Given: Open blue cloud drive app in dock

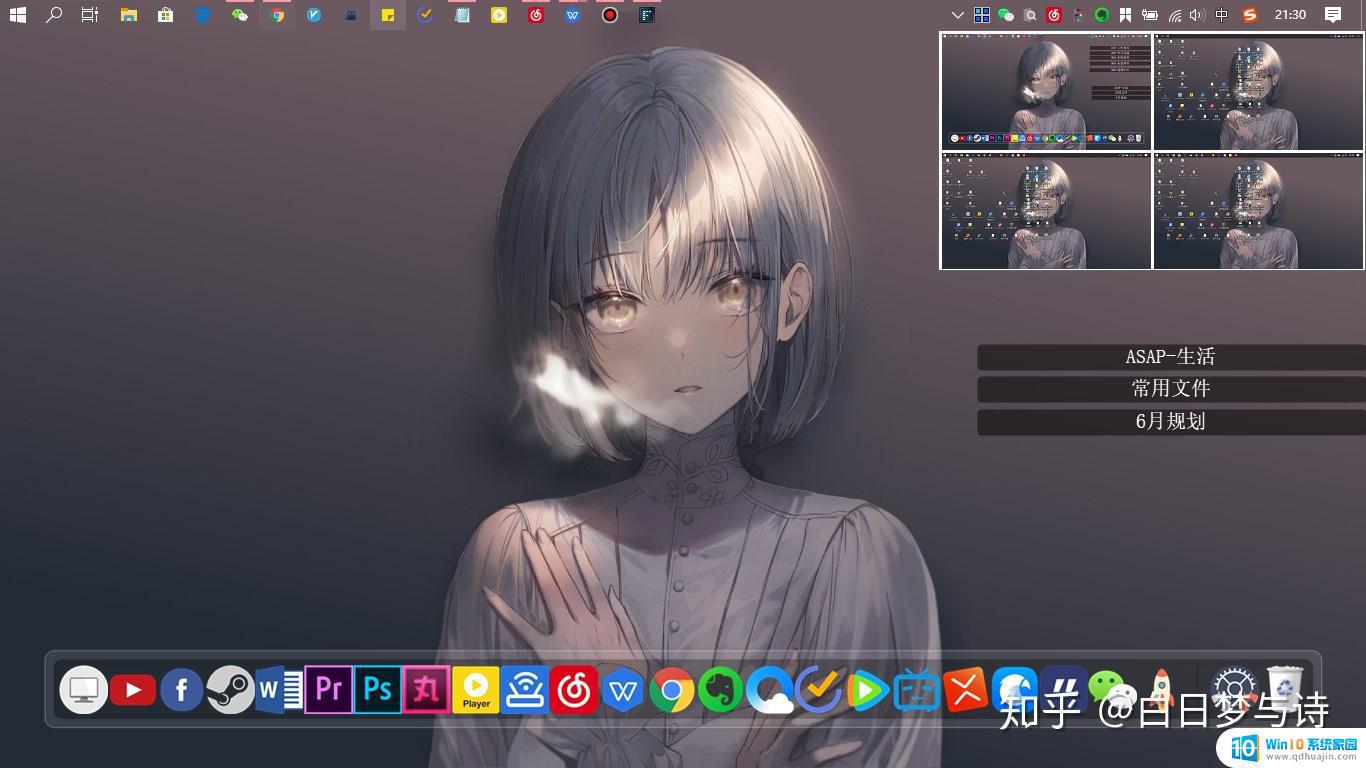Looking at the screenshot, I should pos(770,690).
